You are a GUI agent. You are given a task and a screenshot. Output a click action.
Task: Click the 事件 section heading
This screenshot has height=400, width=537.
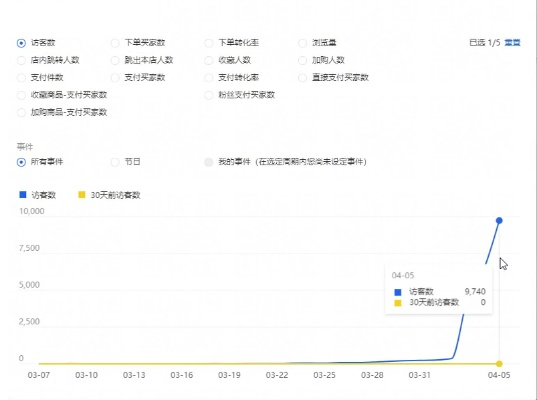click(25, 147)
